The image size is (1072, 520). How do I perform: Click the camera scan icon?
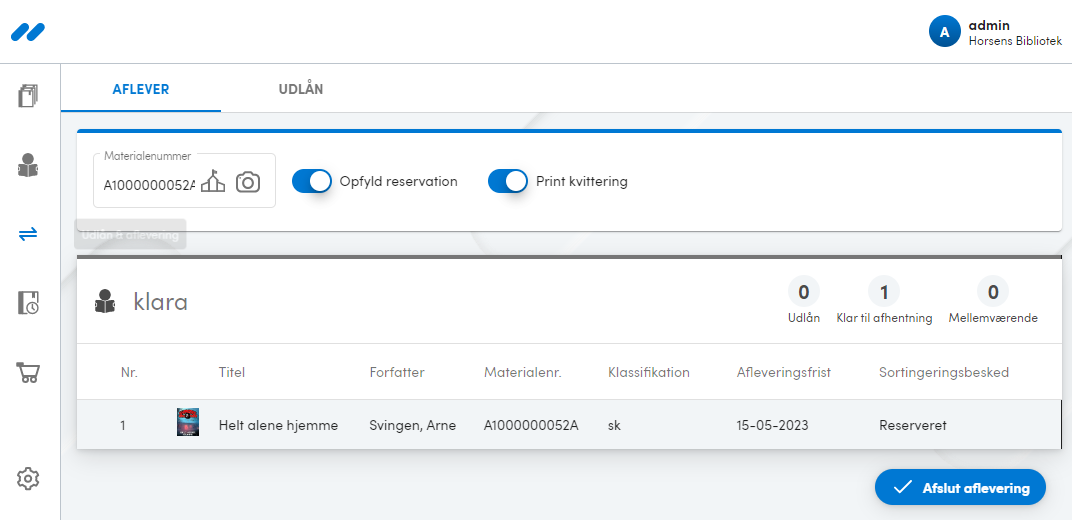click(247, 182)
